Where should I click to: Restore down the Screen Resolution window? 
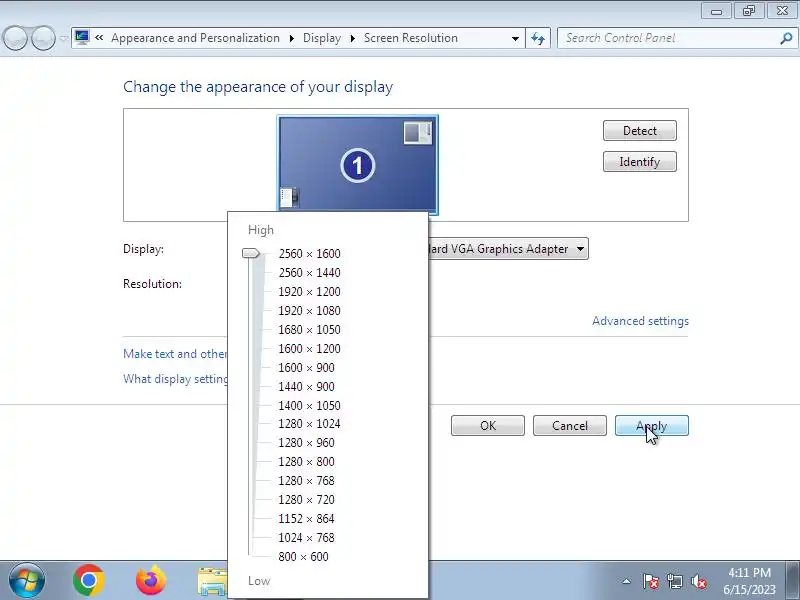(748, 11)
